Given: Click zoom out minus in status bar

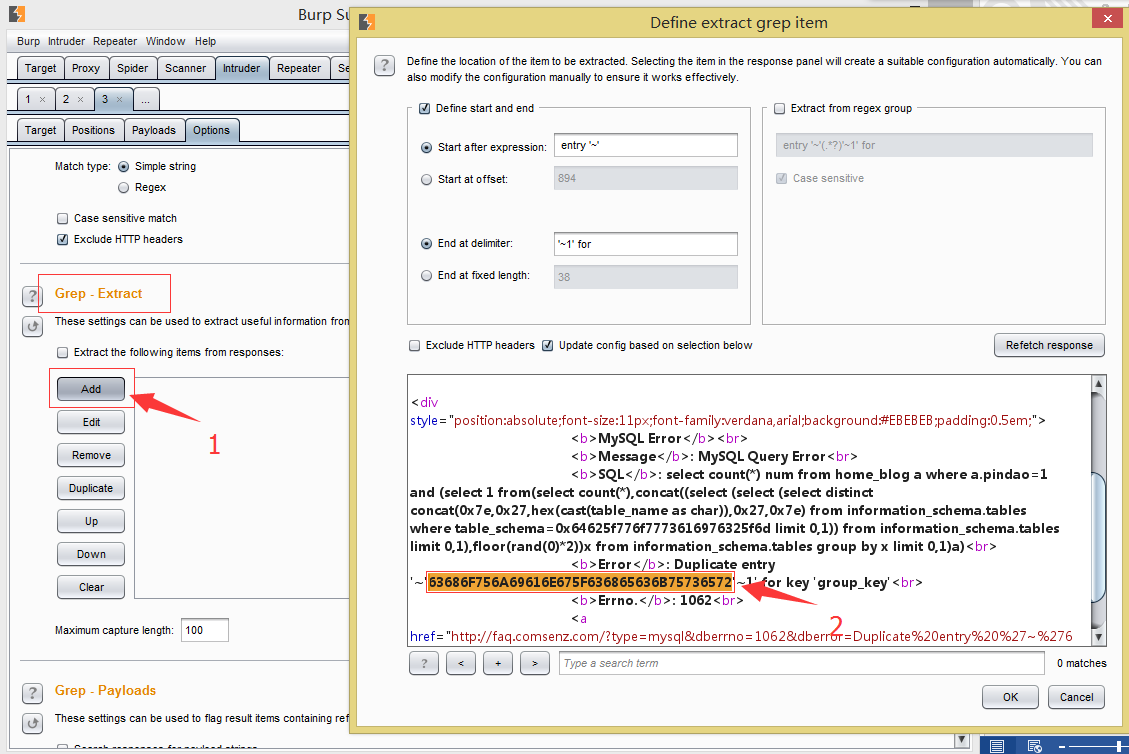Looking at the screenshot, I should tap(1061, 746).
